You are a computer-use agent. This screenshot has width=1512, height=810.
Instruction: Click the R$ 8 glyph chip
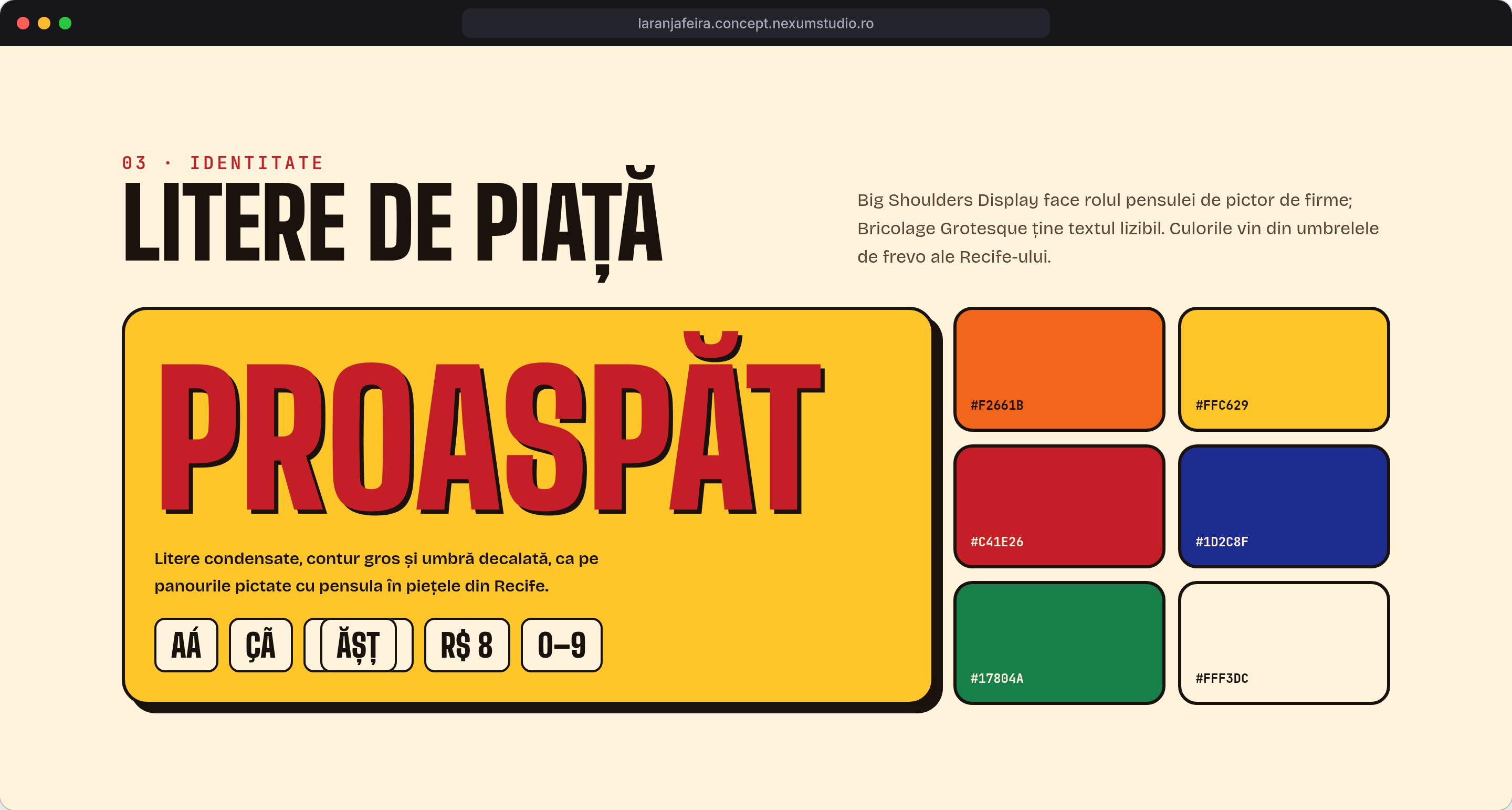click(467, 645)
